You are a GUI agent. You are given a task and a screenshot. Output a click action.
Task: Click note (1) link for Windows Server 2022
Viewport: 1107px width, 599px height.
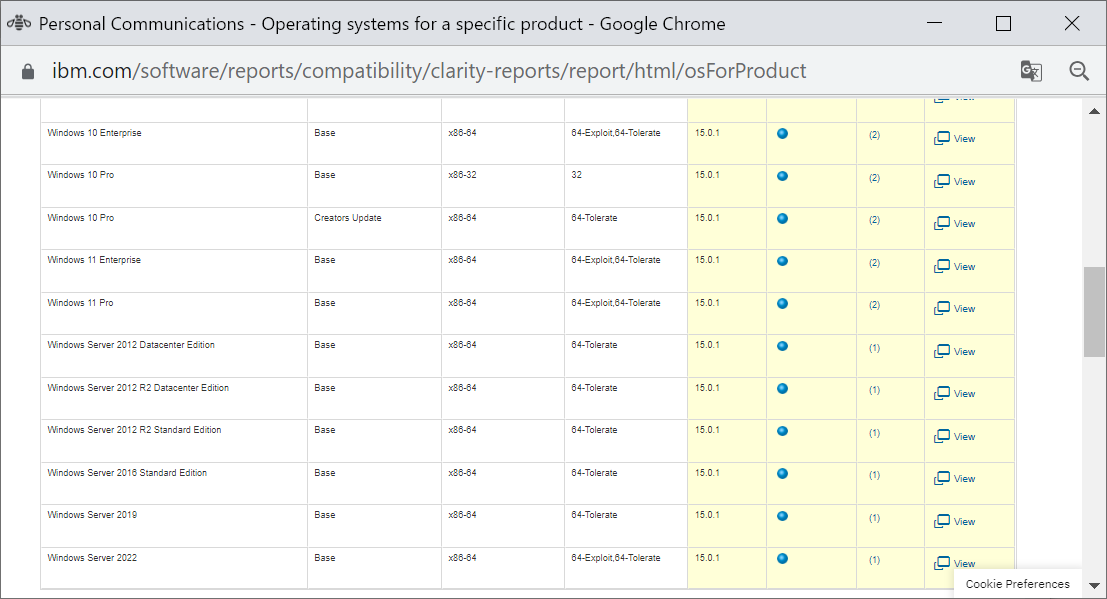tap(874, 560)
